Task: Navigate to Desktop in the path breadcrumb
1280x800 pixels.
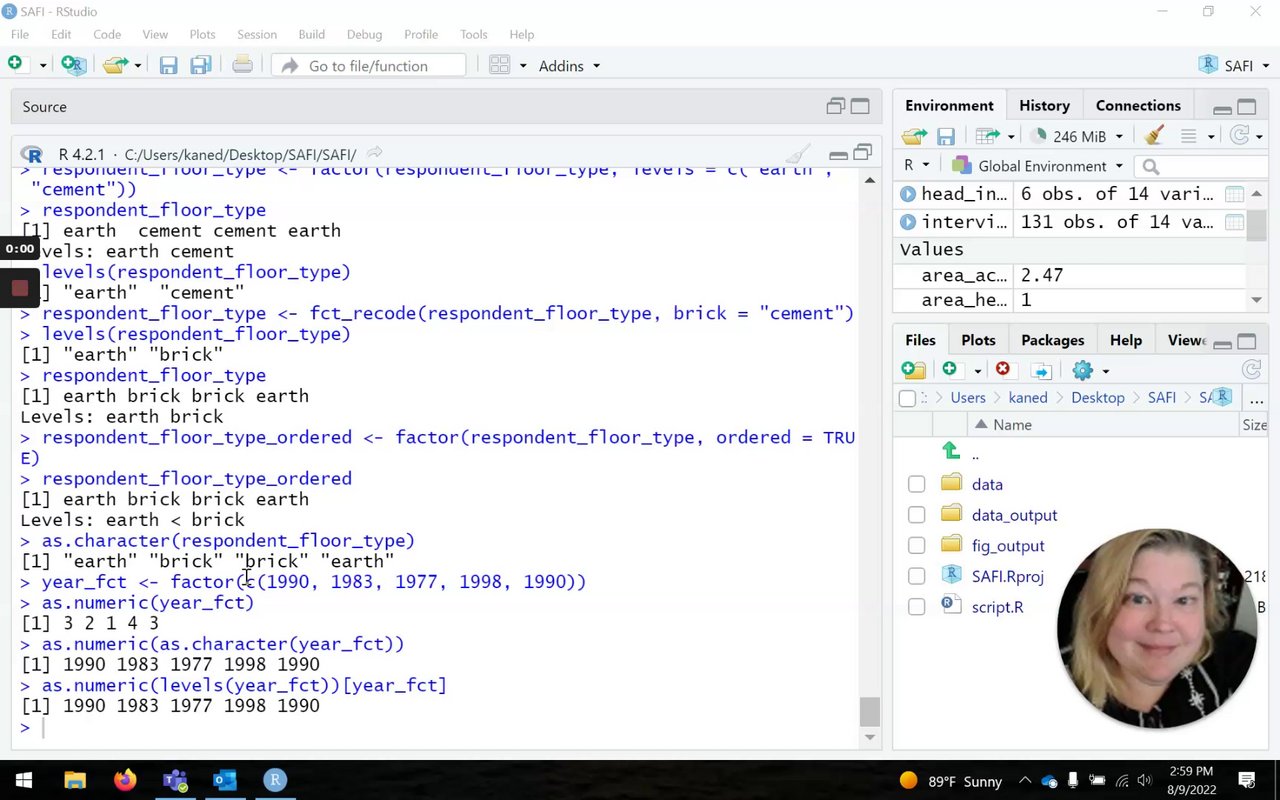Action: (1097, 398)
